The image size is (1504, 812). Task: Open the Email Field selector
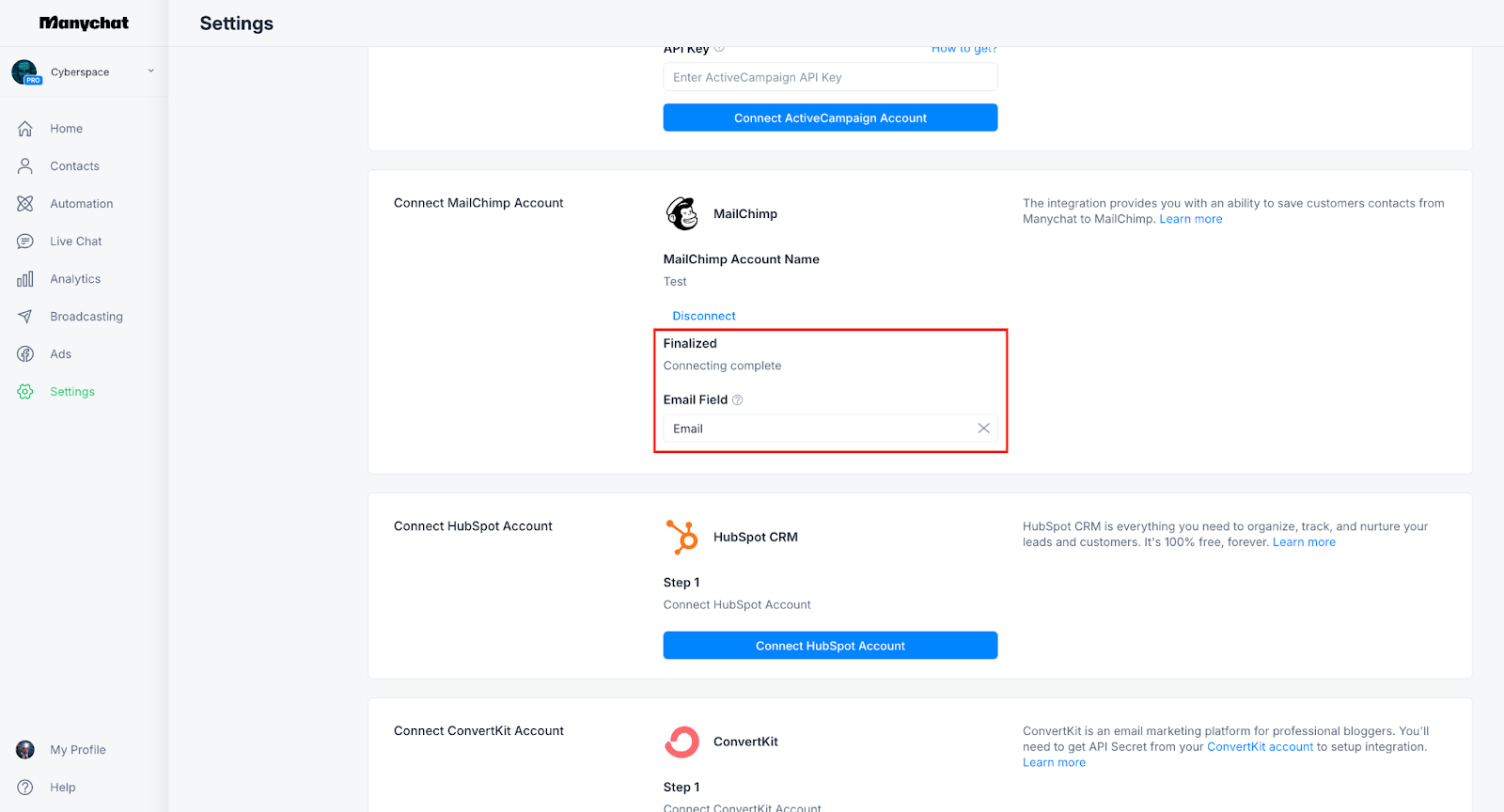click(818, 429)
